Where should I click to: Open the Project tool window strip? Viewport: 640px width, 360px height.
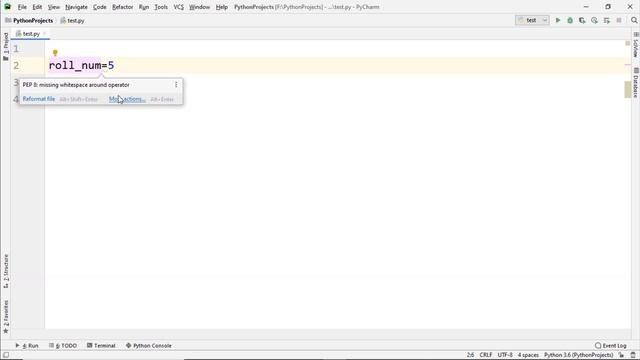point(6,46)
